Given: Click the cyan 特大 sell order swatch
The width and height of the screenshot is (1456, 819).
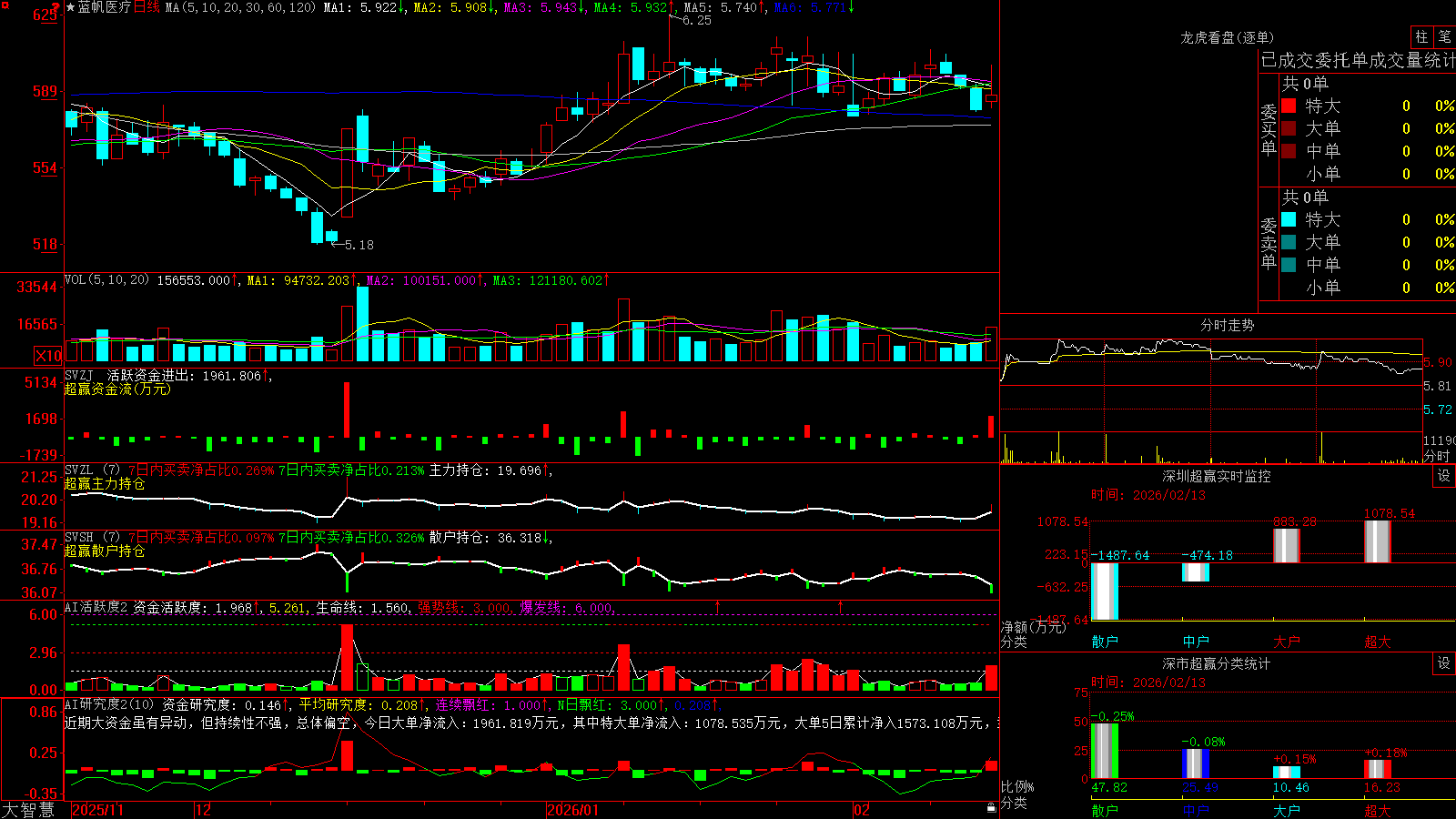Looking at the screenshot, I should coord(1289,219).
